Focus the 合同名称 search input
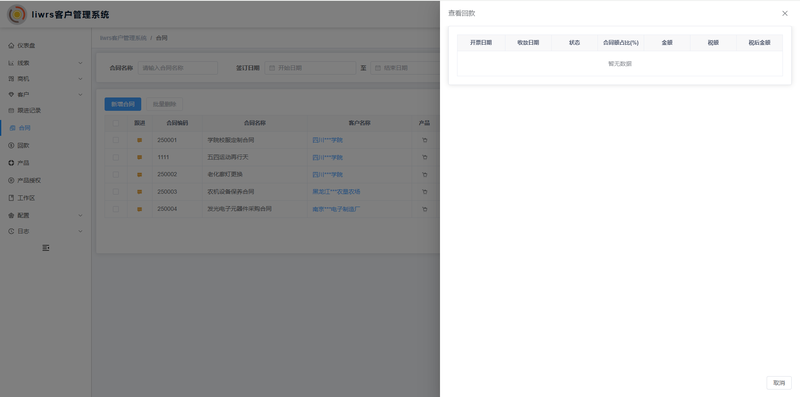This screenshot has width=800, height=397. click(178, 68)
